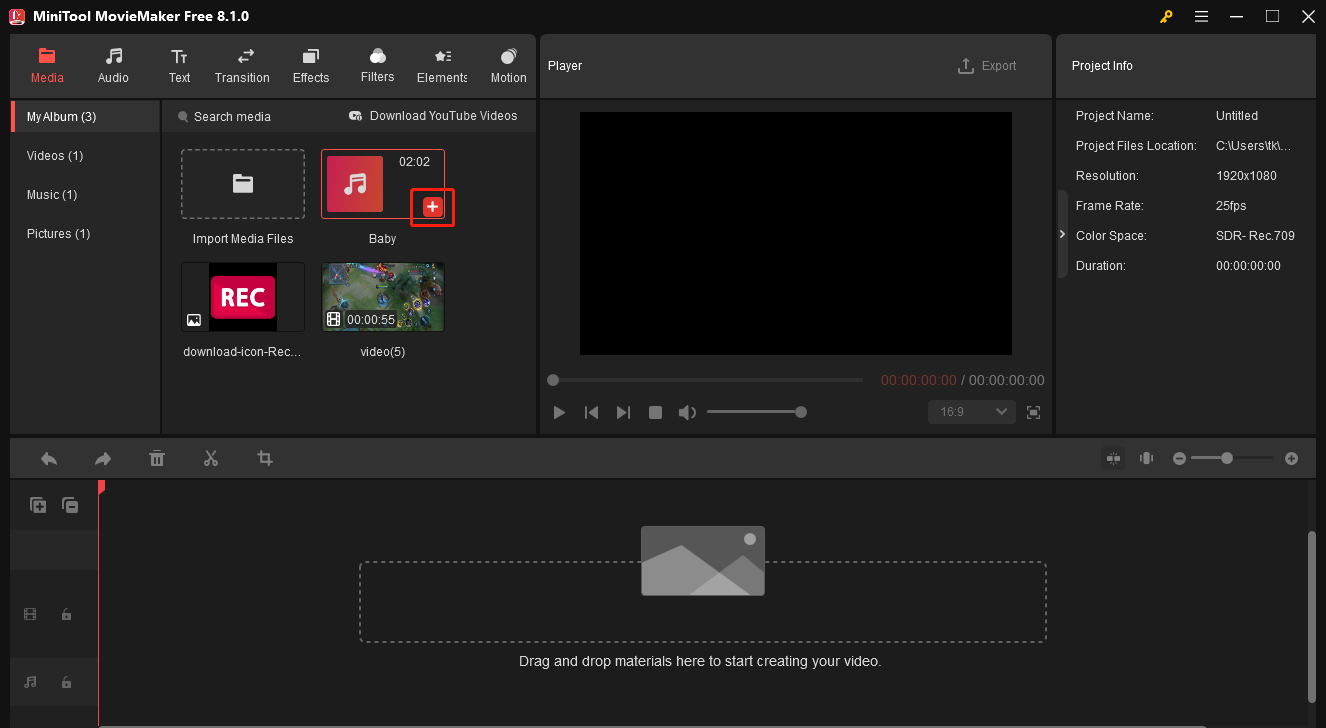Screen dimensions: 1326x728
Task: Go to next frame
Action: [623, 412]
